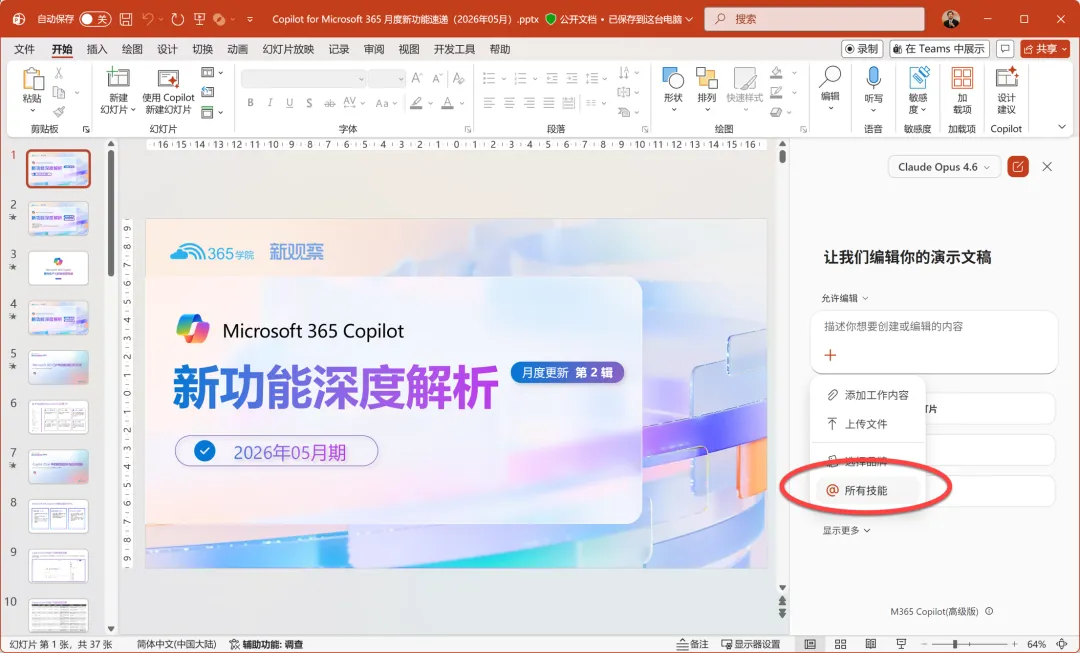Click the Redo icon in title bar
The image size is (1080, 653).
[x=178, y=19]
